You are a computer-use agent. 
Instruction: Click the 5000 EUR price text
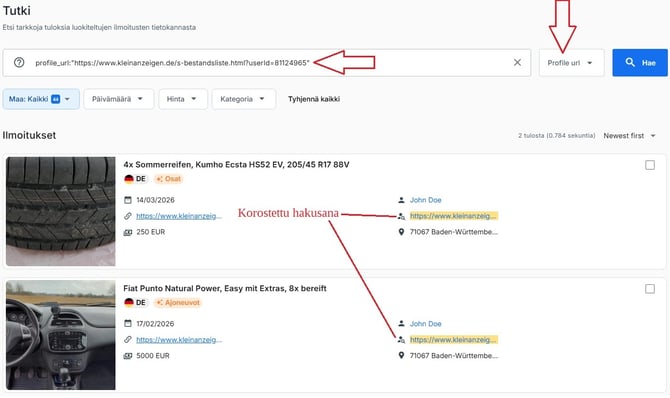[153, 356]
